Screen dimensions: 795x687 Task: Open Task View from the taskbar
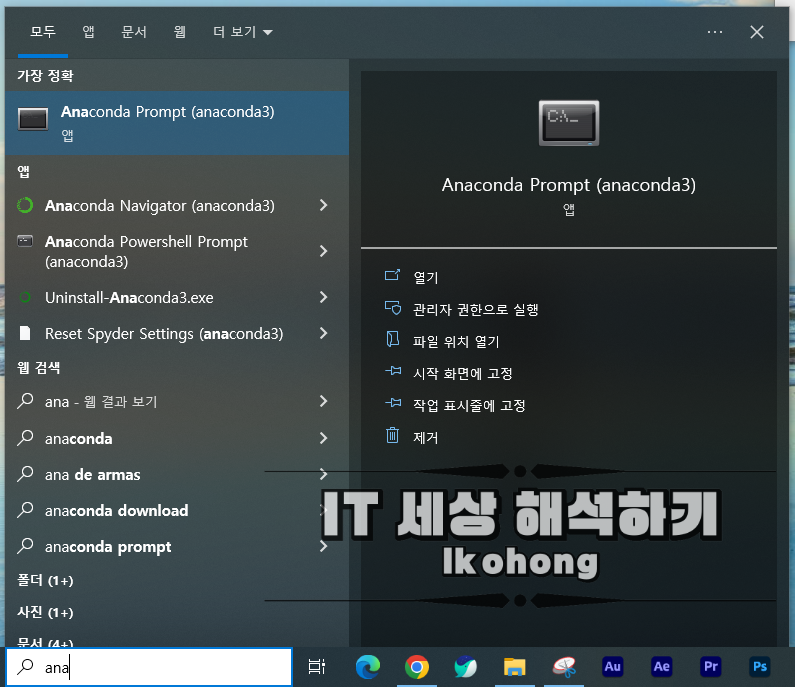[x=317, y=667]
